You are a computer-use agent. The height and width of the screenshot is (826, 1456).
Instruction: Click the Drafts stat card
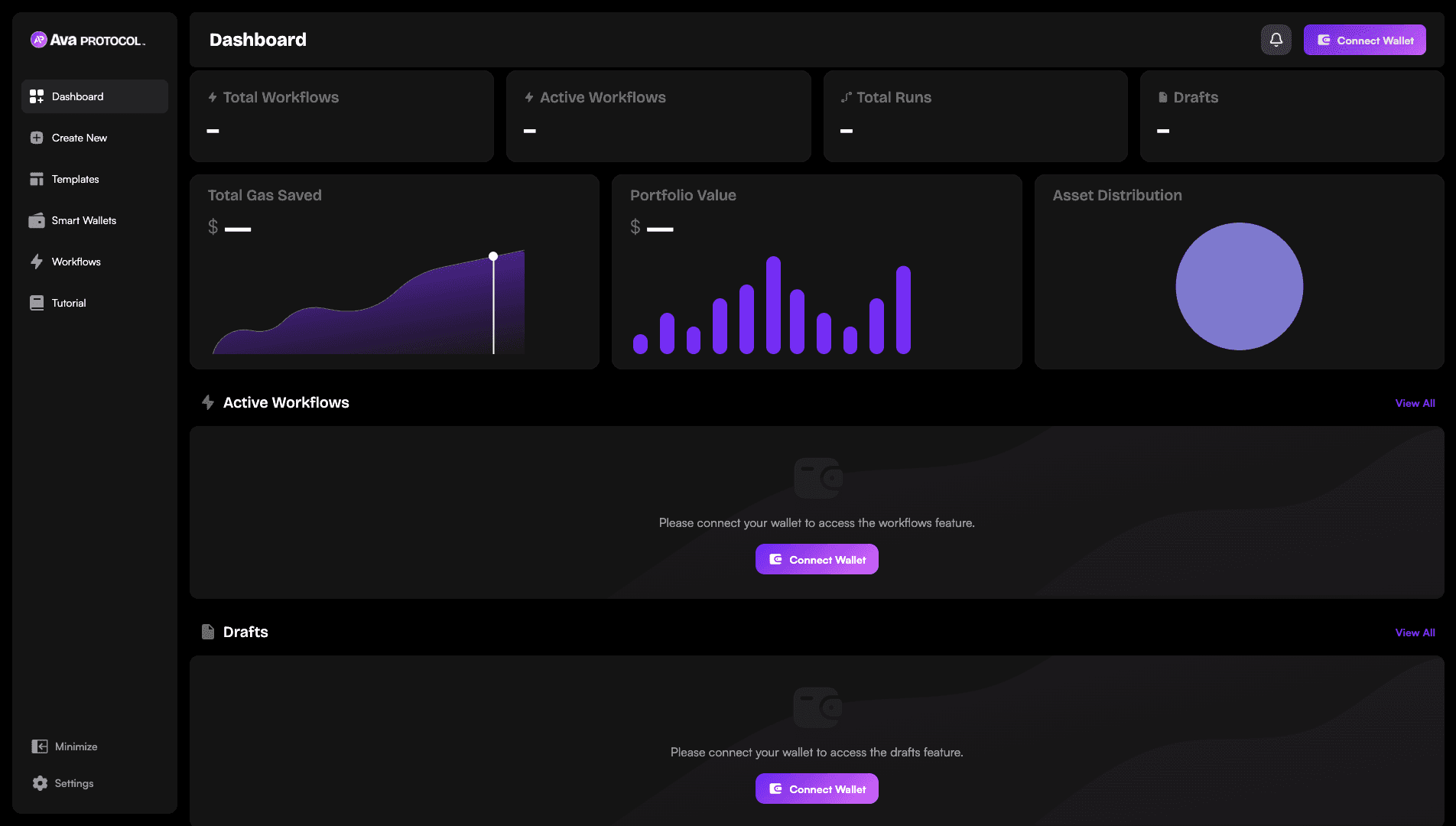[1292, 116]
